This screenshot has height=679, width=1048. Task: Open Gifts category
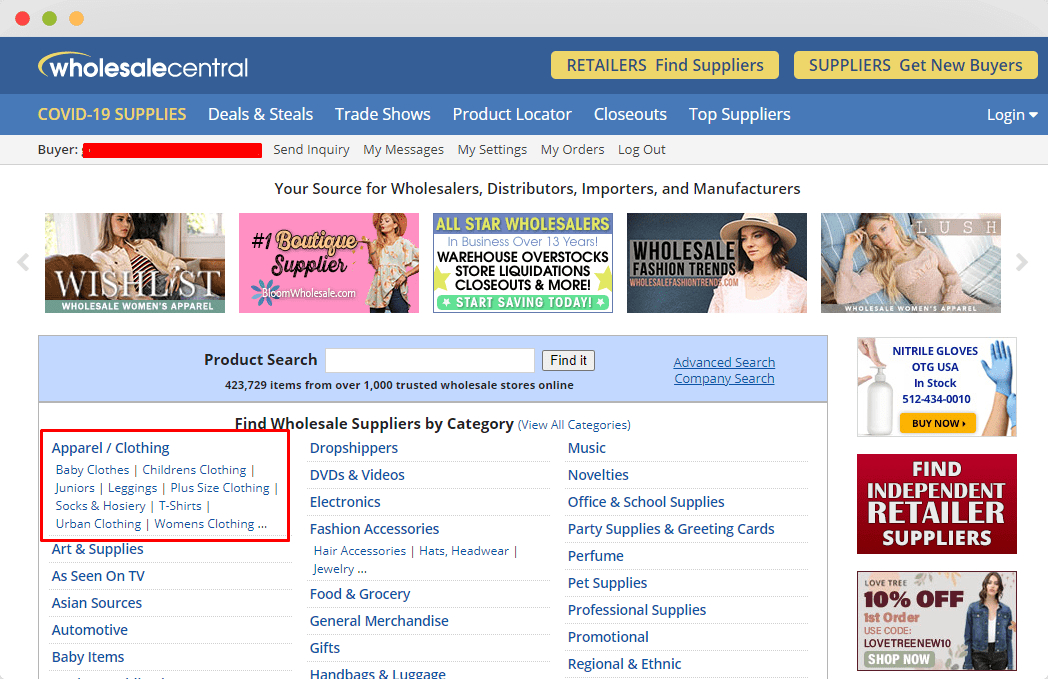coord(325,648)
